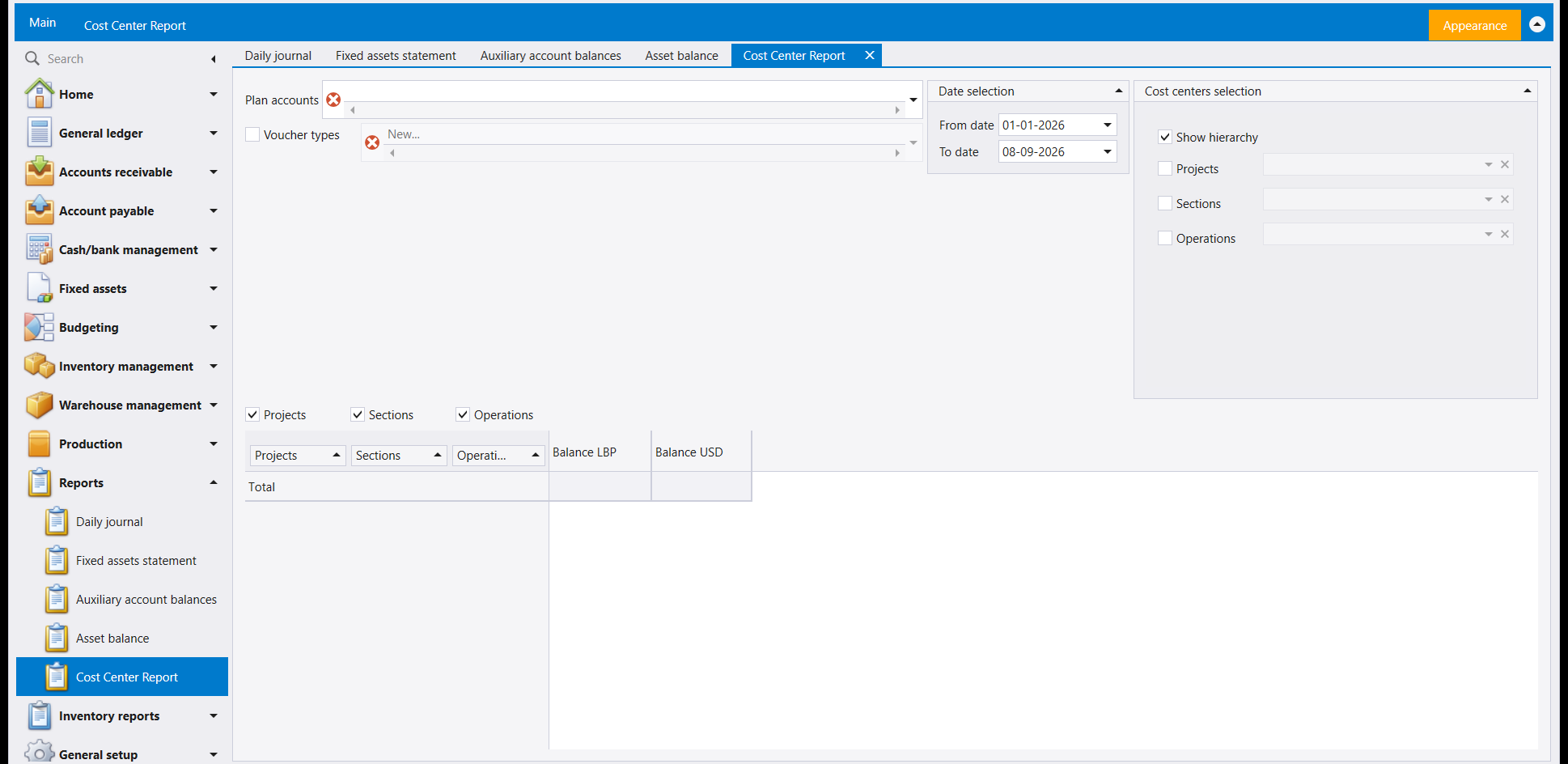Open the To date dropdown
Viewport: 1568px width, 764px height.
tap(1108, 151)
